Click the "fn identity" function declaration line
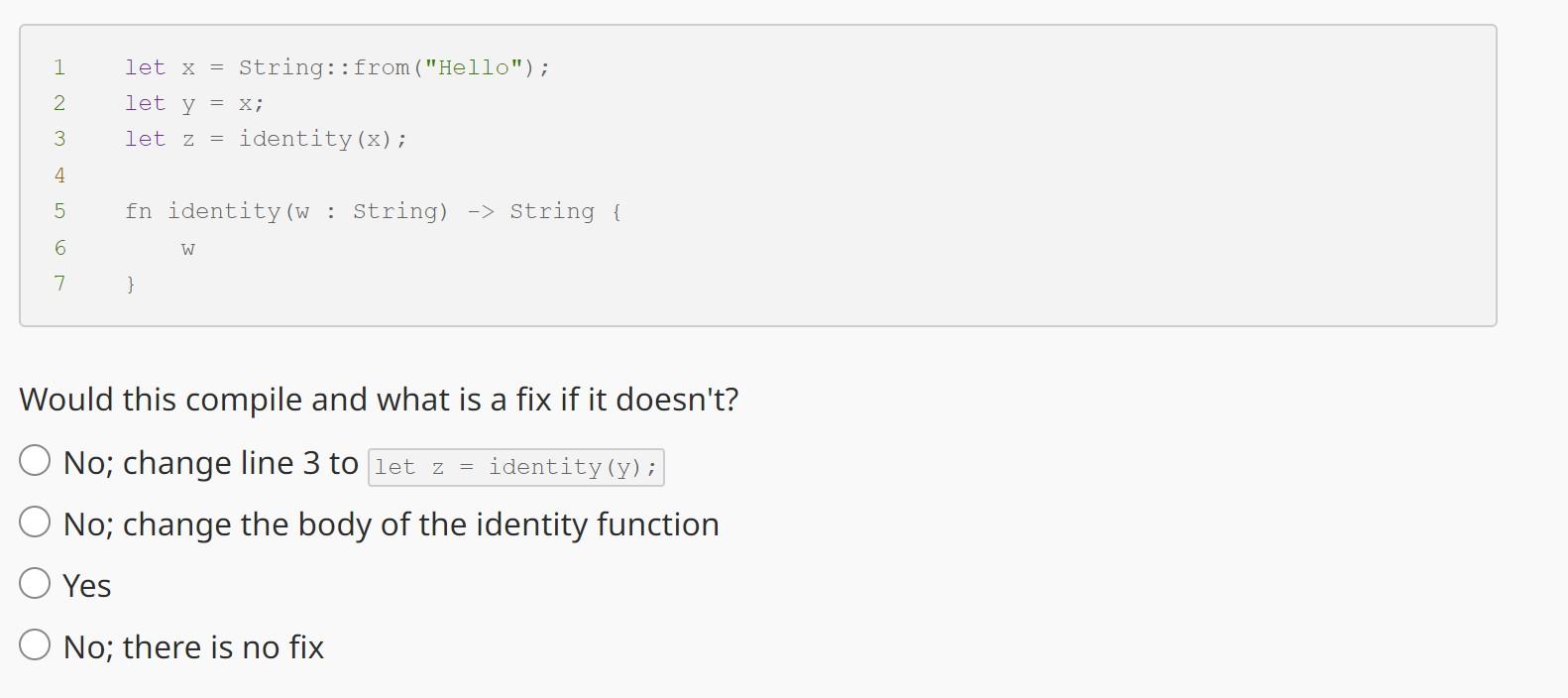The image size is (1568, 698). (x=374, y=211)
